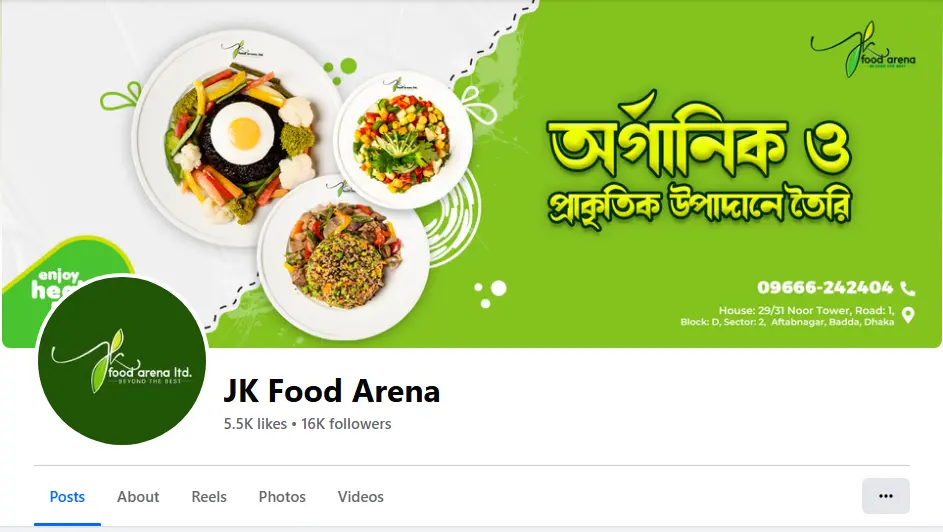This screenshot has width=943, height=532.
Task: Select the Reels tab
Action: pyautogui.click(x=209, y=497)
